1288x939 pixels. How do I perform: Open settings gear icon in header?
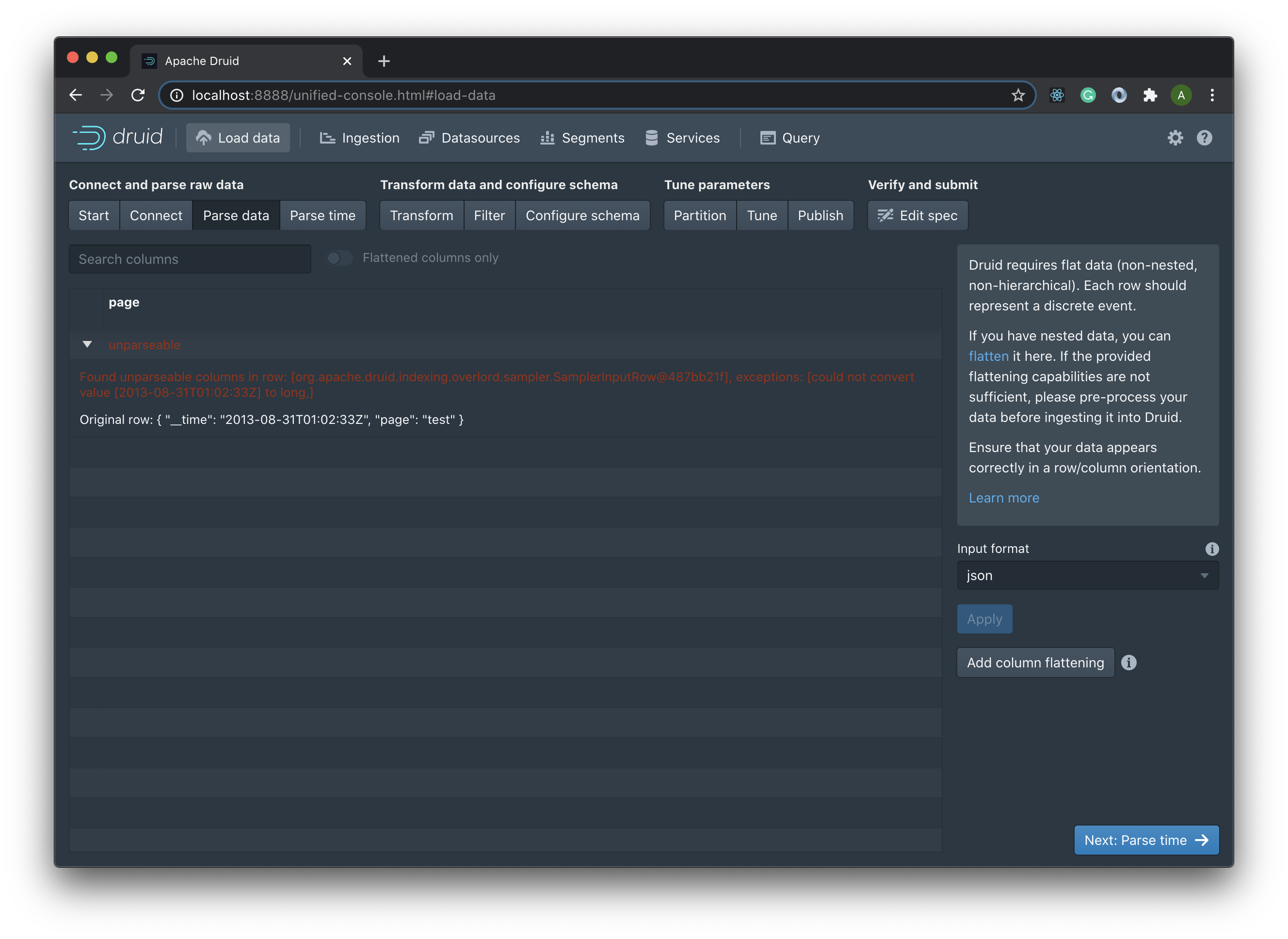1175,138
